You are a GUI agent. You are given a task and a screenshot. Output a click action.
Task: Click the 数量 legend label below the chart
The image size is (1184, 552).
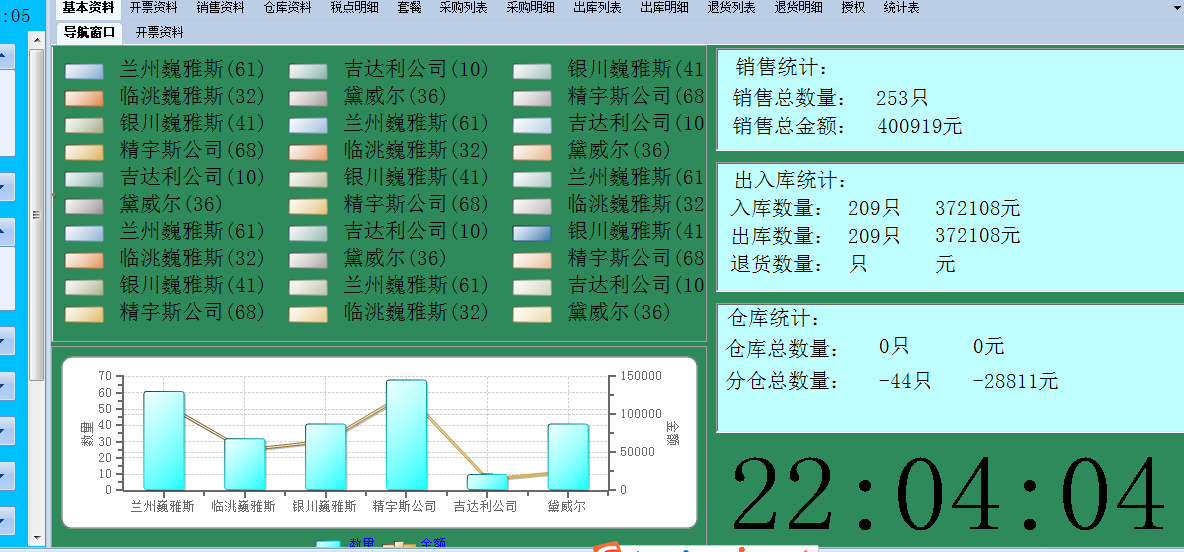tap(362, 544)
